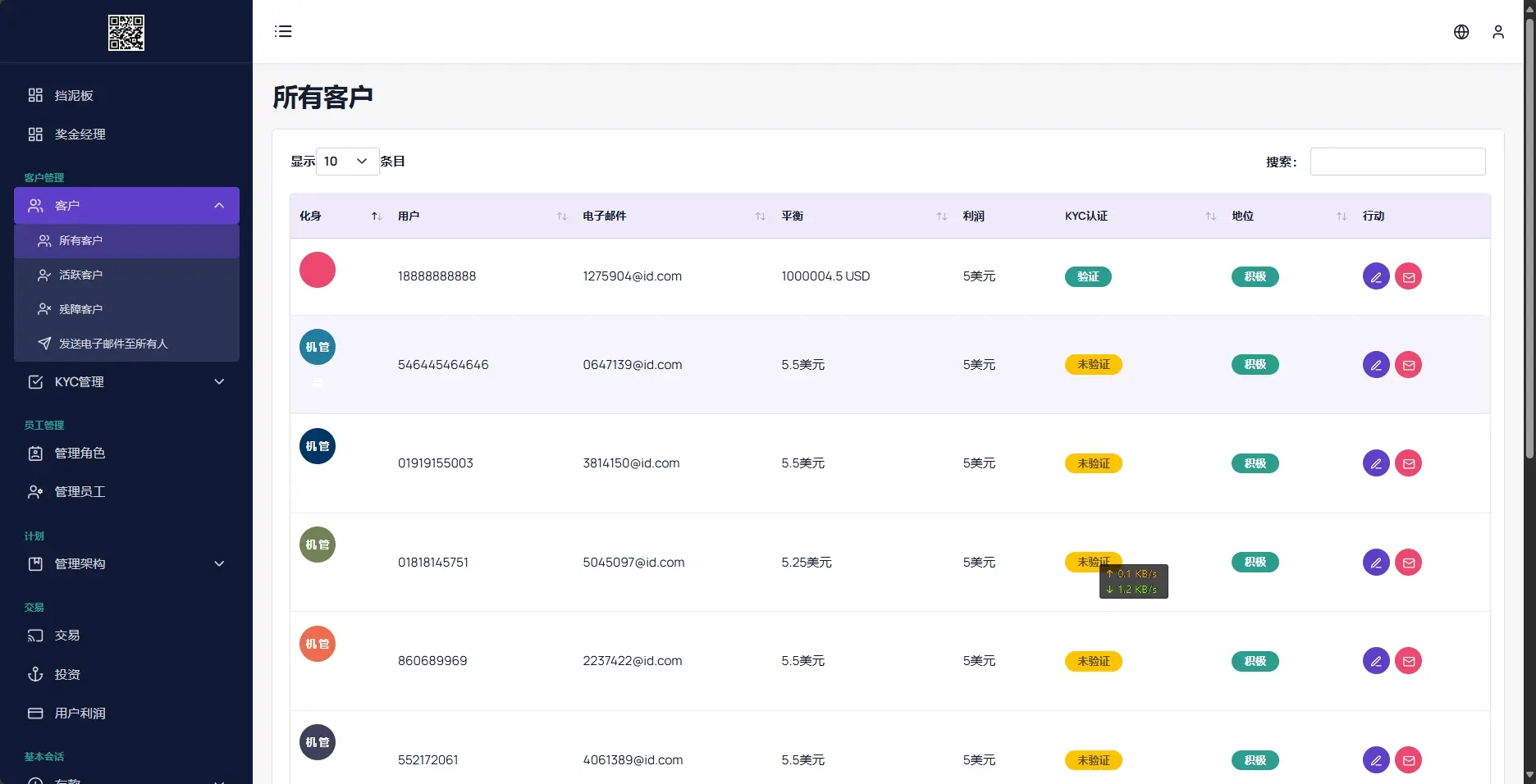Open 活跃客户 in the sidebar
This screenshot has height=784, width=1536.
click(80, 276)
